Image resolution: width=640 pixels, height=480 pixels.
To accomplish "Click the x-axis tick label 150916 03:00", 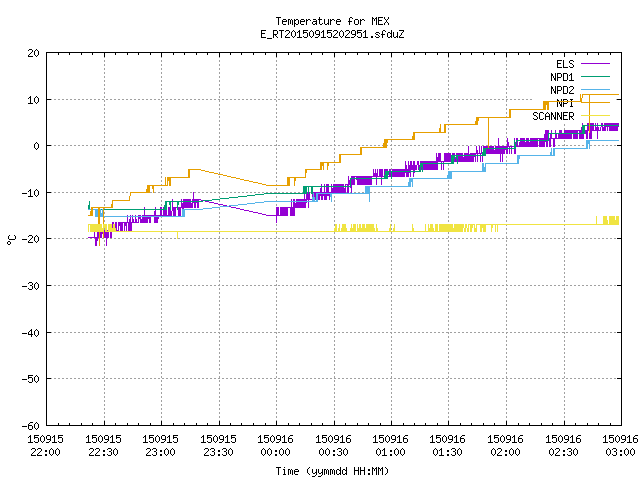I will (x=620, y=446).
